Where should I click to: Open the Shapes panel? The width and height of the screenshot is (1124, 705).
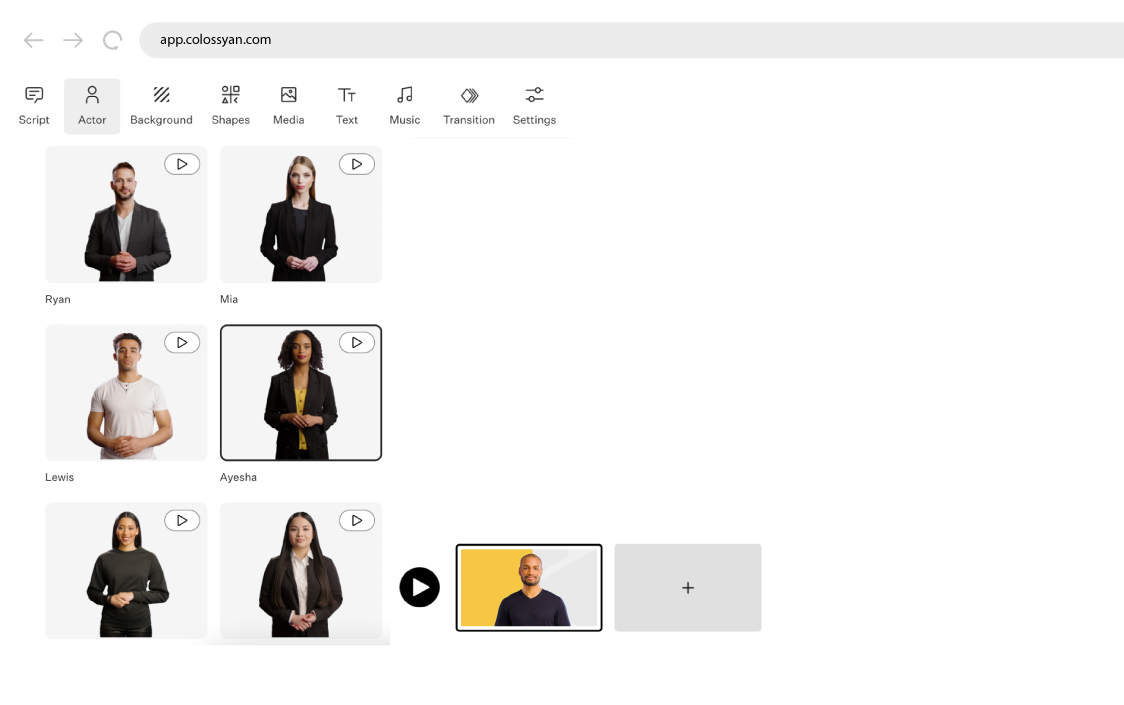230,105
